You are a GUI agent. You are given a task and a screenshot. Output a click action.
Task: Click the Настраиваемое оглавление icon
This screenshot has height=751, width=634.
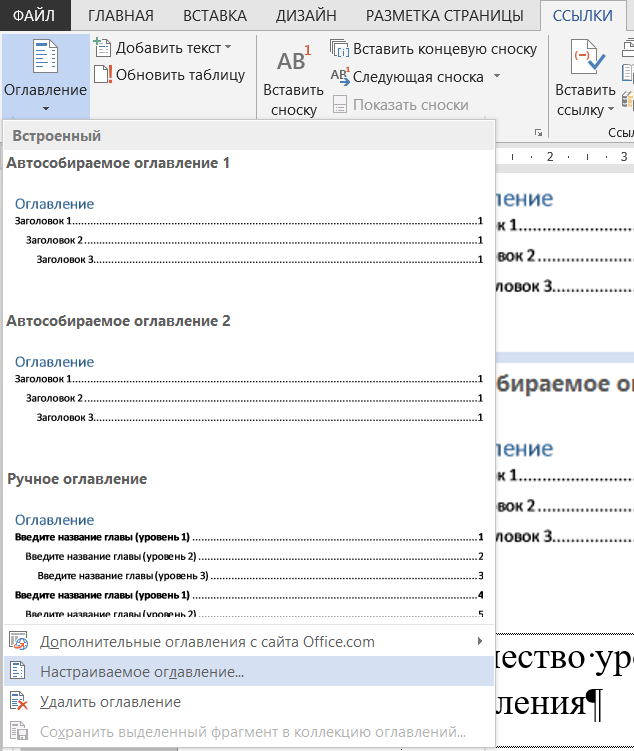coord(18,671)
